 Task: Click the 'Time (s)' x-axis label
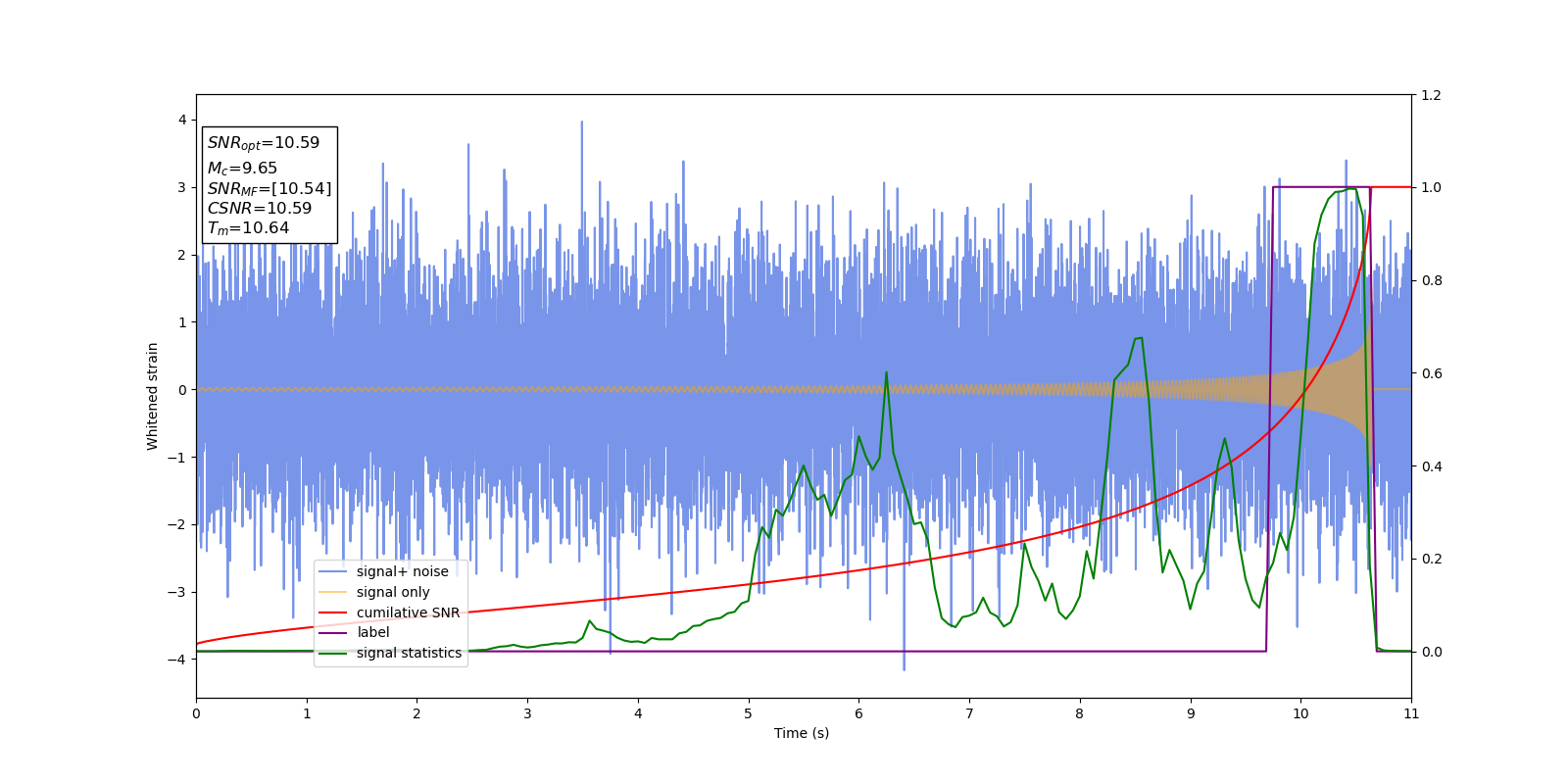point(802,733)
